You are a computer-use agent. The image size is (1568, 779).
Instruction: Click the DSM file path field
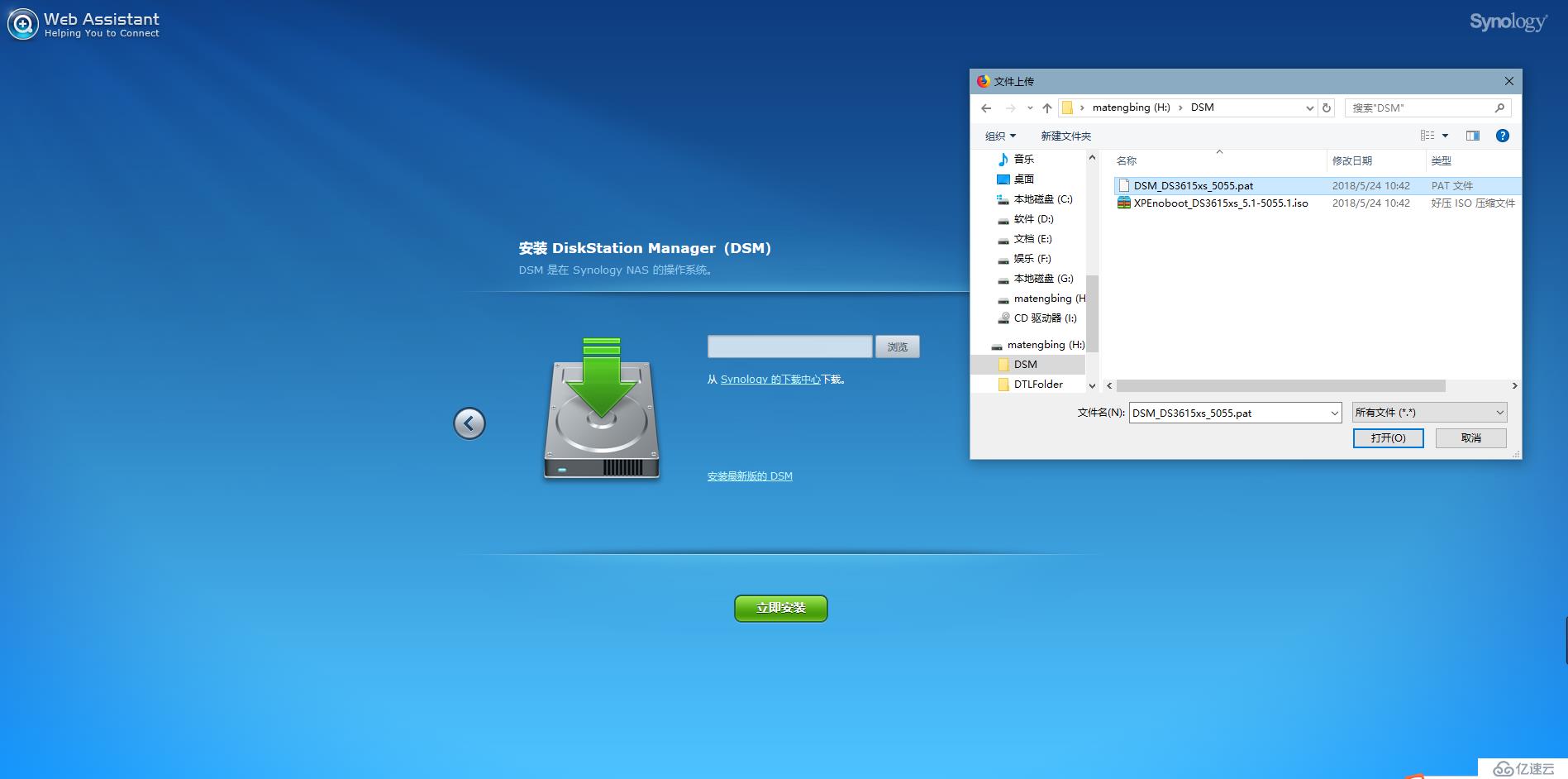pyautogui.click(x=789, y=346)
